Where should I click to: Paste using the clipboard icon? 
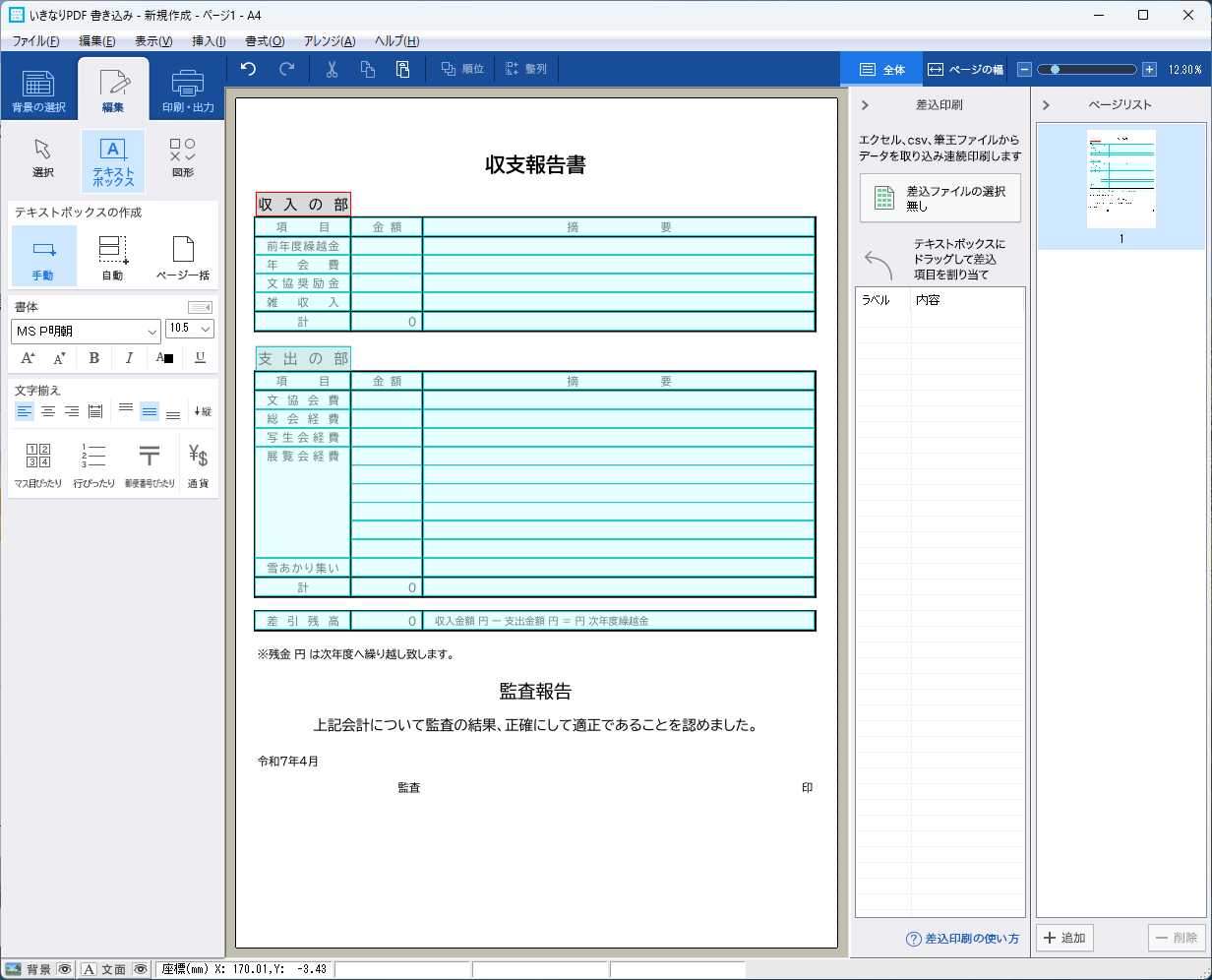(402, 69)
